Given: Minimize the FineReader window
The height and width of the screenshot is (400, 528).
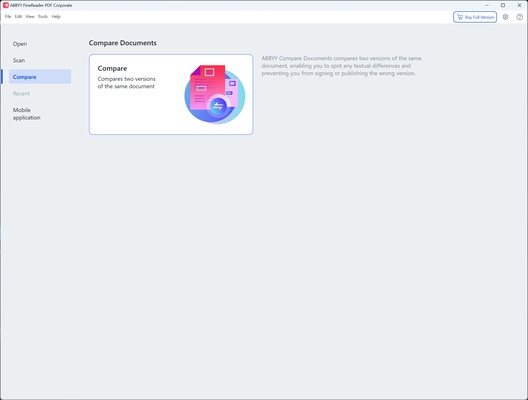Looking at the screenshot, I should click(487, 5).
